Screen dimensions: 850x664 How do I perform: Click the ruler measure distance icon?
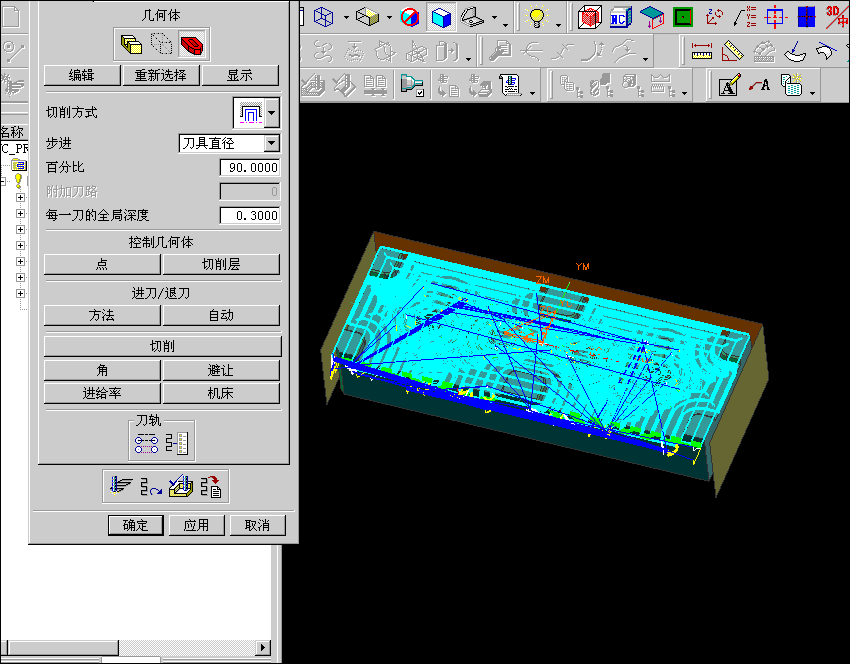[701, 51]
